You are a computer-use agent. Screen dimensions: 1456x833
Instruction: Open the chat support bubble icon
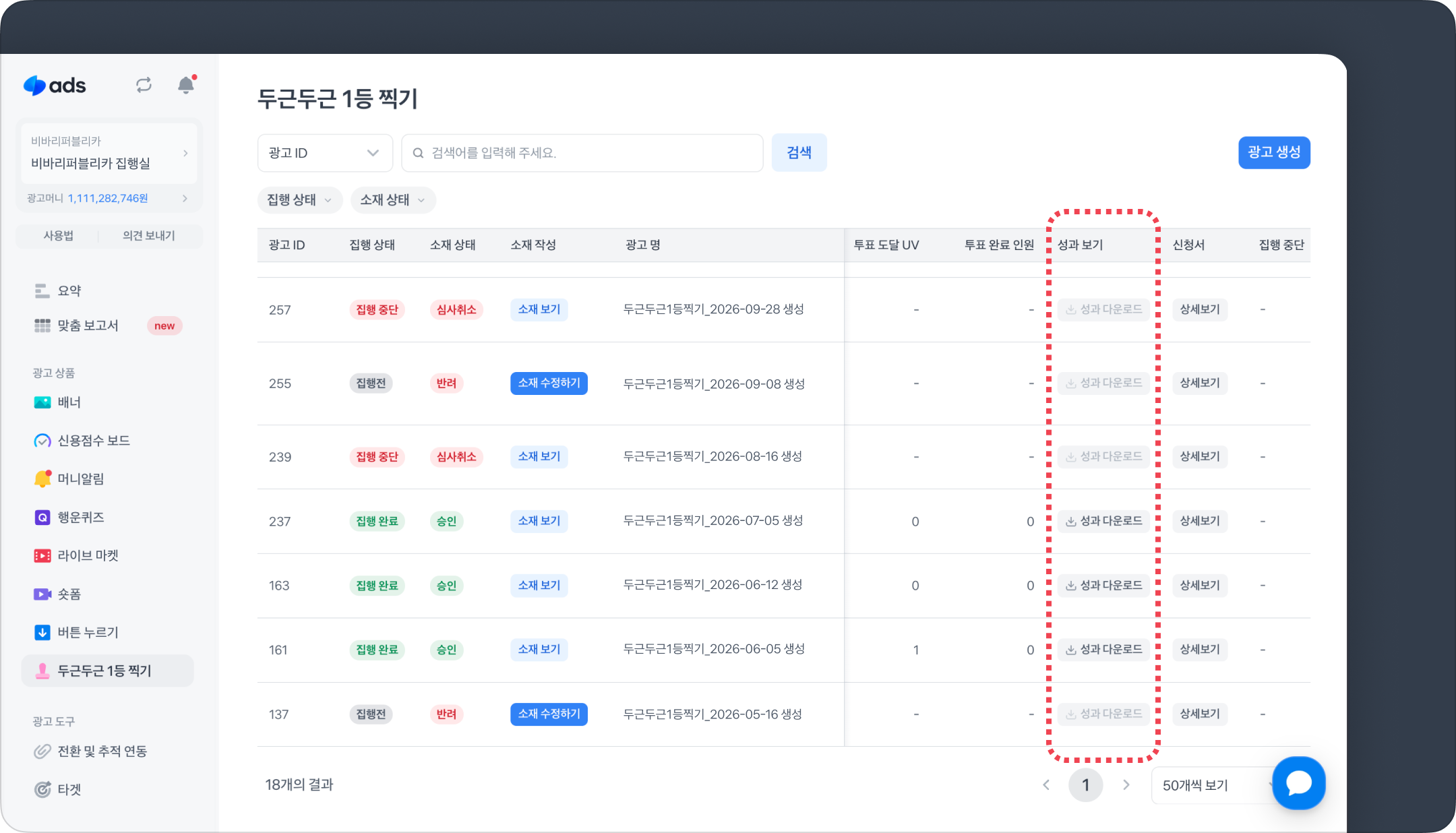click(x=1298, y=783)
